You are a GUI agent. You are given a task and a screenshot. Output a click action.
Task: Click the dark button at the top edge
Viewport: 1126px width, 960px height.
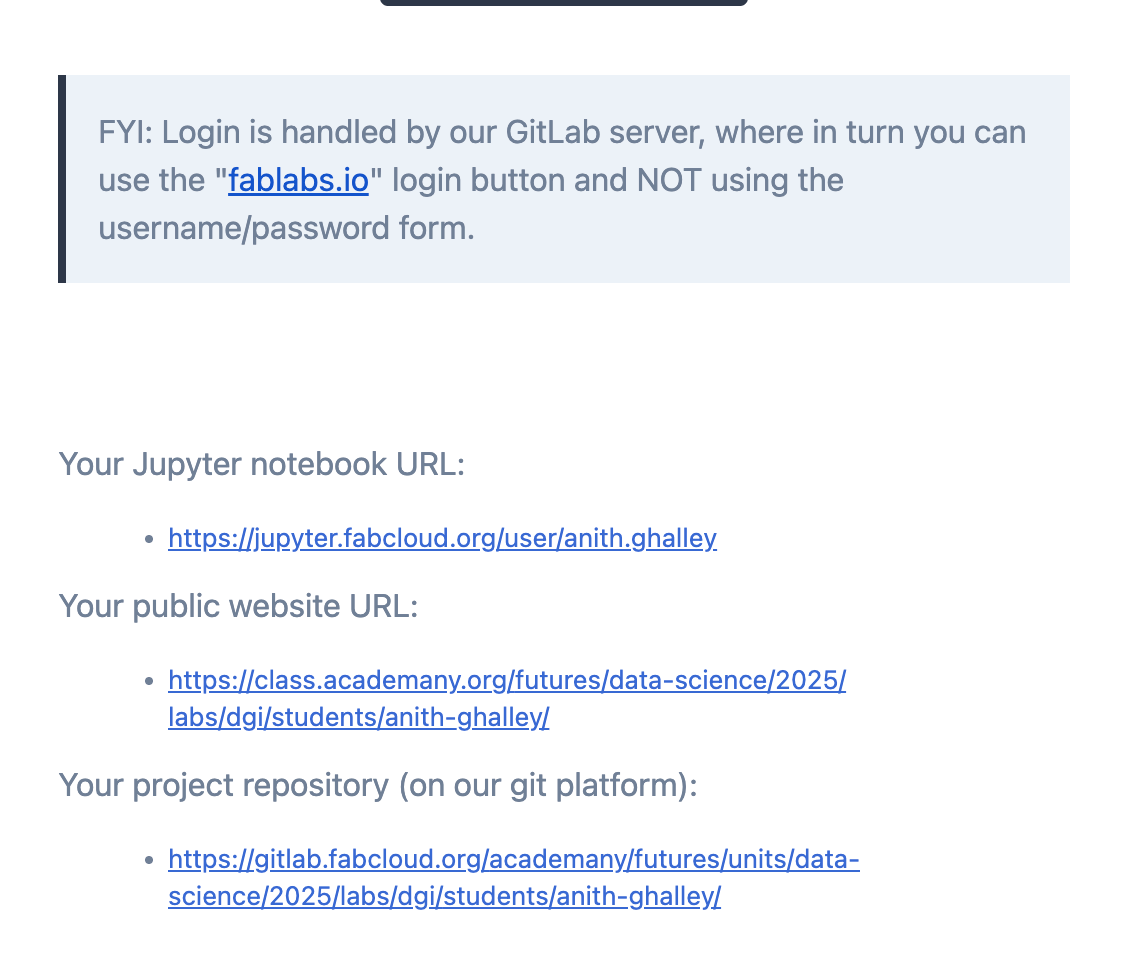coord(563,3)
